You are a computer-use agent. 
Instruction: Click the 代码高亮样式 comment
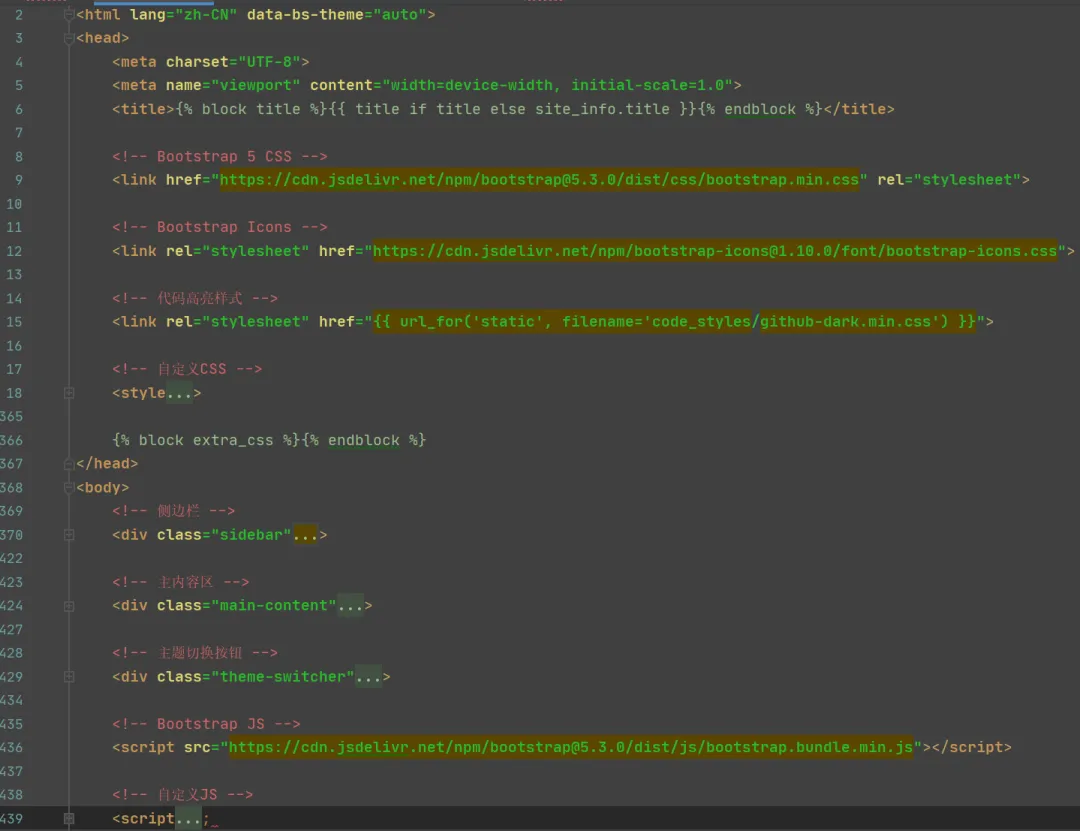[x=195, y=298]
